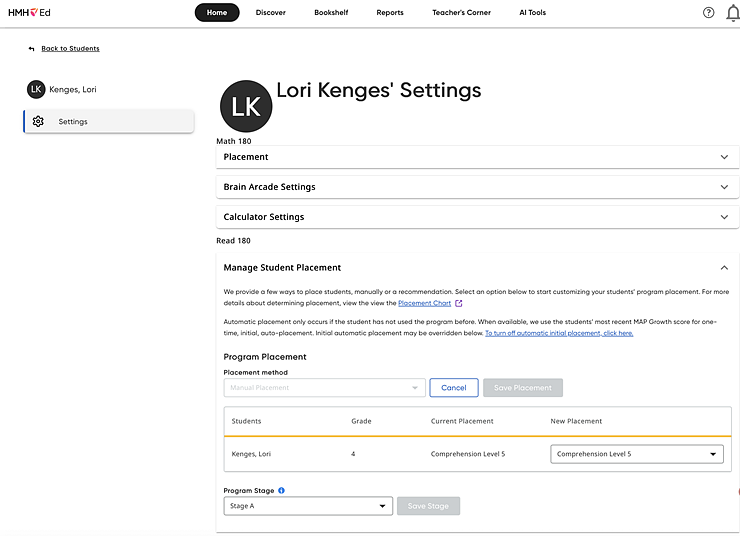Open the Discover tab
Image resolution: width=740 pixels, height=536 pixels.
tap(270, 13)
